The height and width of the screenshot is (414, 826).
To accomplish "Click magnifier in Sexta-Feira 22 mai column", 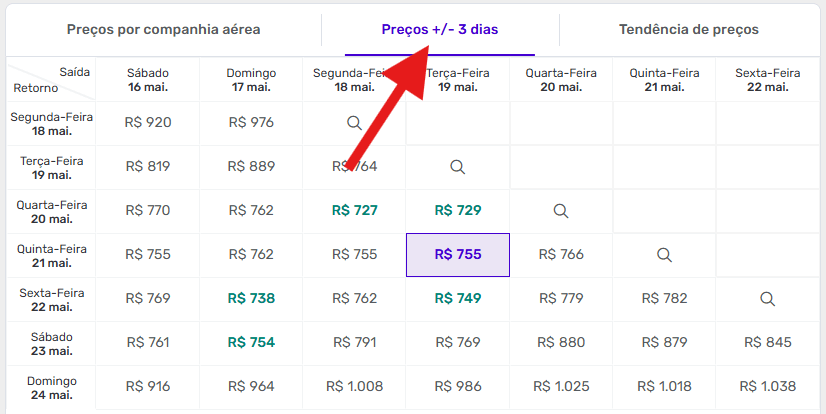I will [x=768, y=298].
